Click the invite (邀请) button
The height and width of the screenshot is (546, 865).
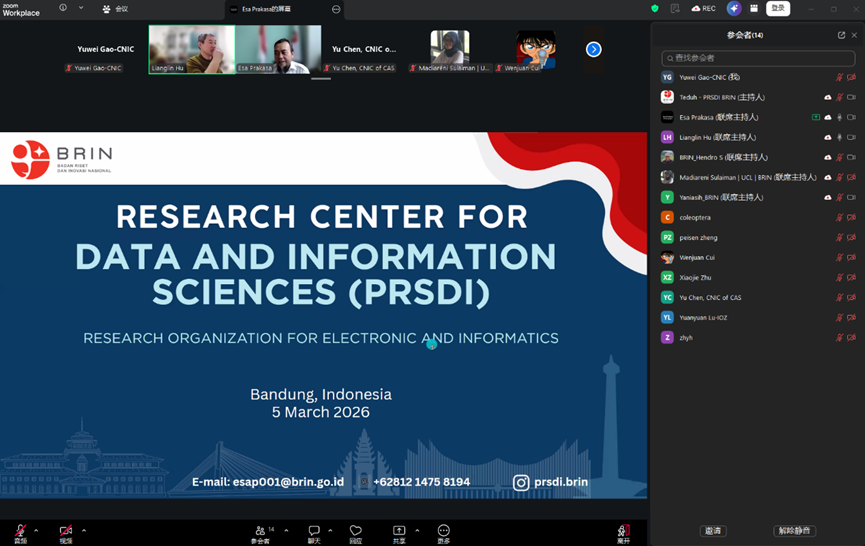(x=713, y=531)
